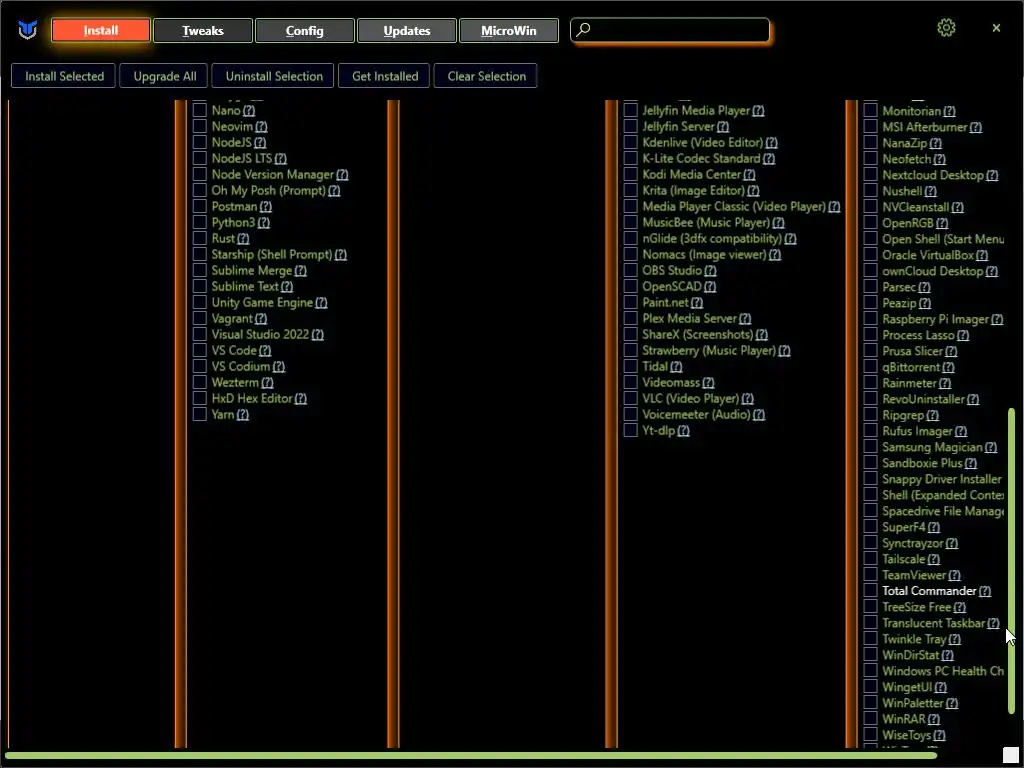This screenshot has width=1024, height=768.
Task: Tick the Sublime Text checkbox
Action: pos(200,286)
